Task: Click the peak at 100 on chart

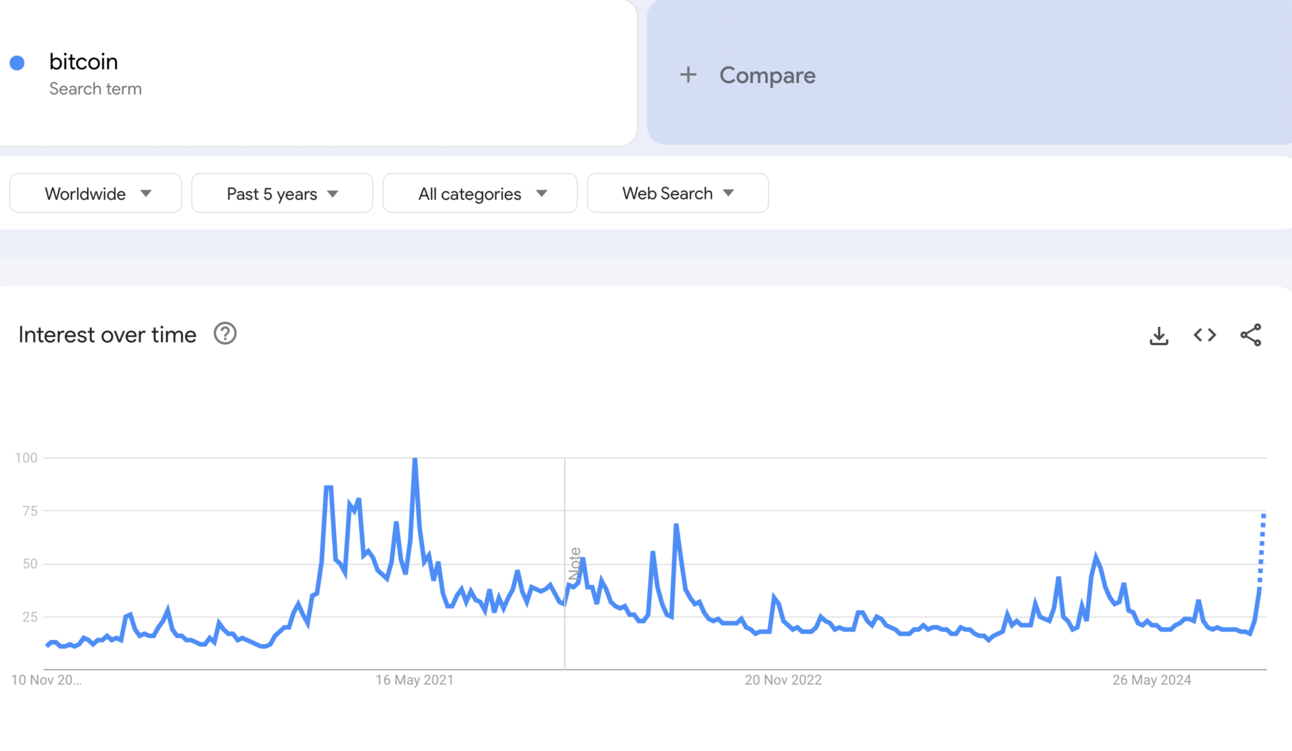Action: 415,460
